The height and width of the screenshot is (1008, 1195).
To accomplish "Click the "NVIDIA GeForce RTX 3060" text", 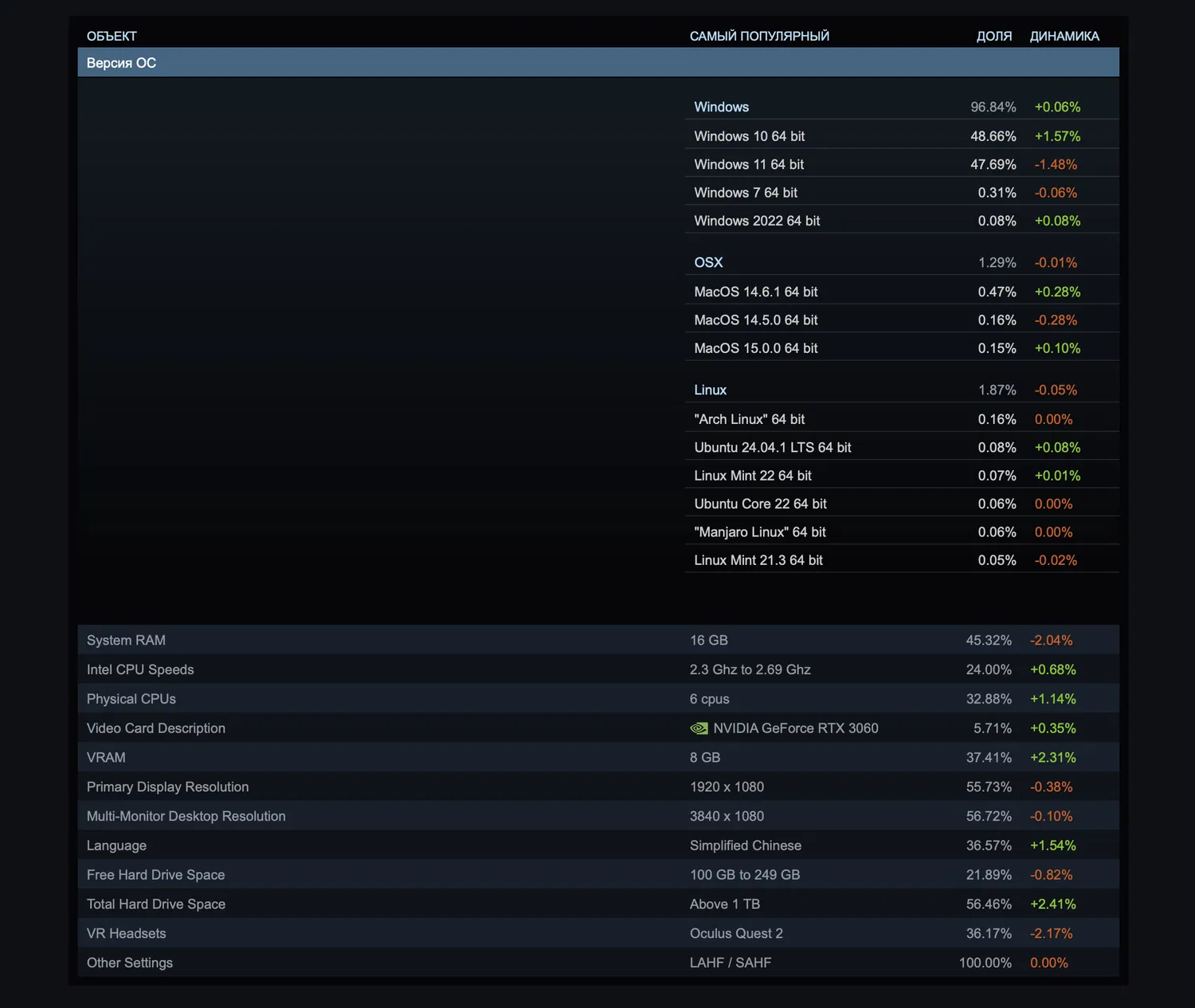I will tap(796, 728).
